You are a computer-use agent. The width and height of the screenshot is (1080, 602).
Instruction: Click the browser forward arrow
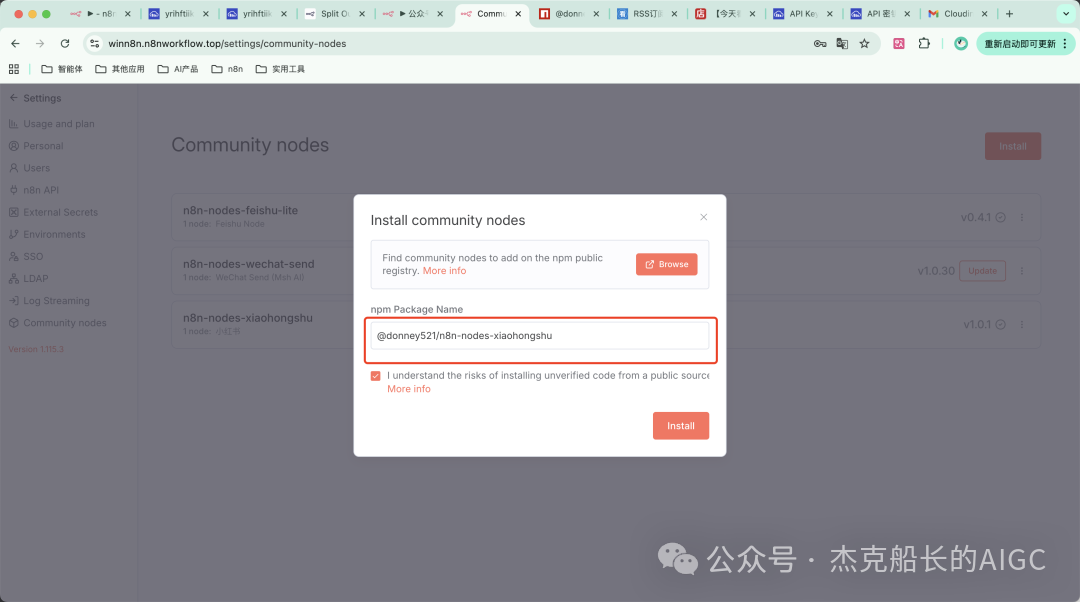(40, 43)
